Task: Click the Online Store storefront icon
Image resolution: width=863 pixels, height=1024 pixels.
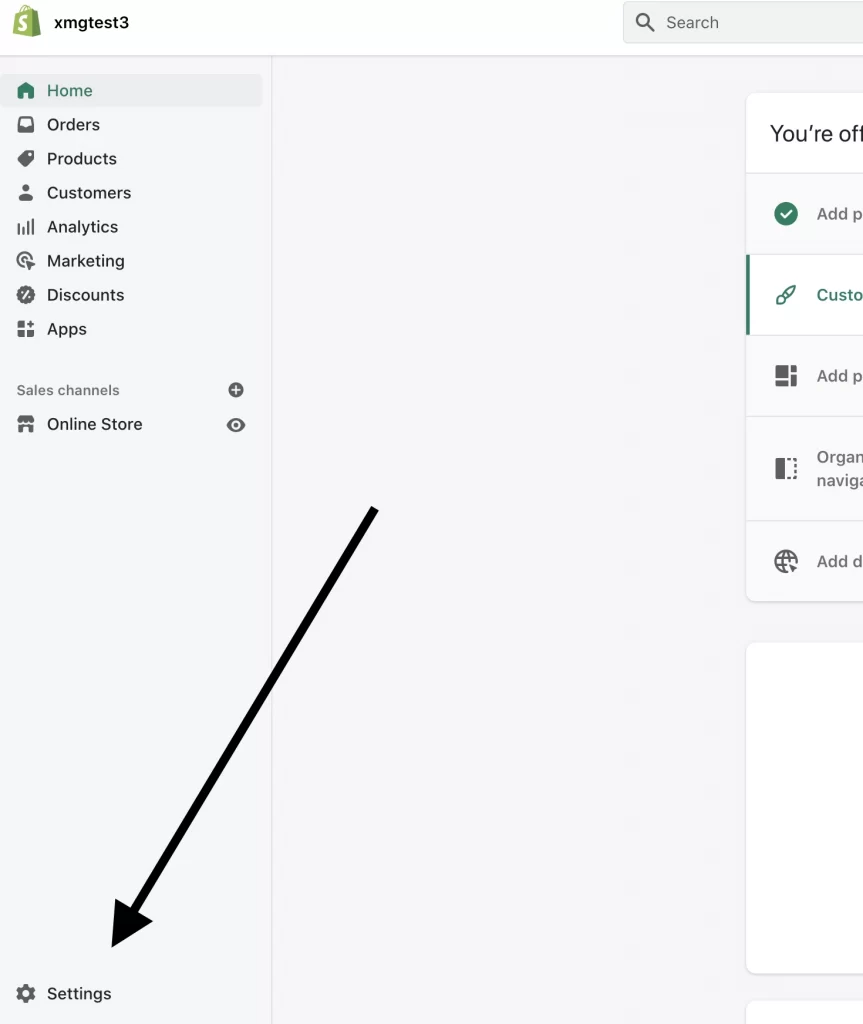Action: tap(25, 424)
